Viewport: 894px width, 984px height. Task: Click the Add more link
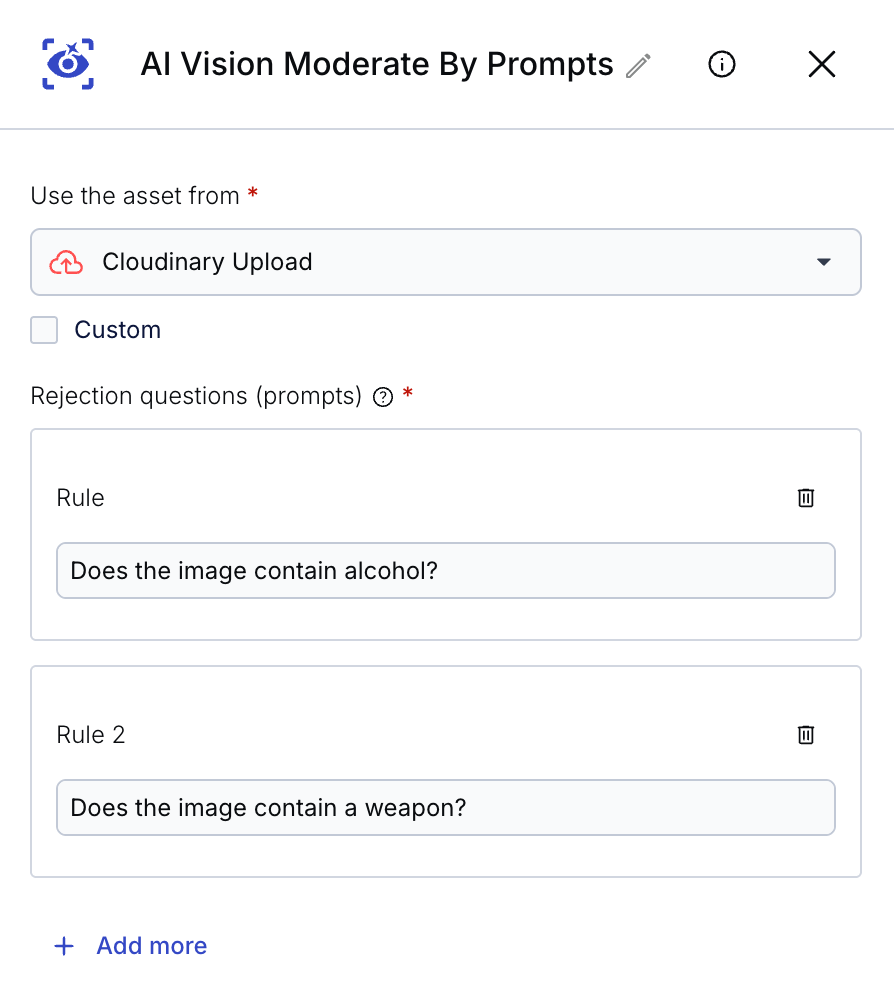[x=151, y=946]
